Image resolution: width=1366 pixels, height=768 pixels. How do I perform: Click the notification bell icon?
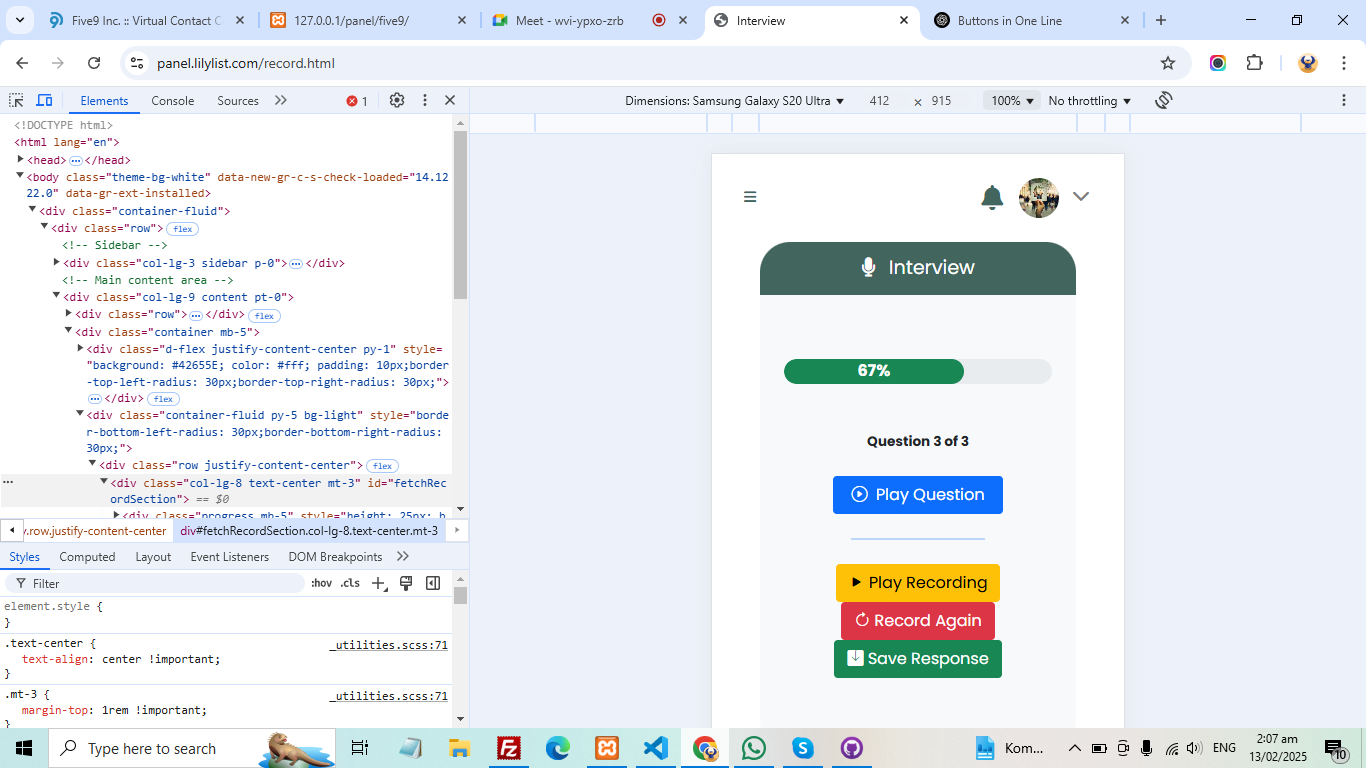point(992,198)
